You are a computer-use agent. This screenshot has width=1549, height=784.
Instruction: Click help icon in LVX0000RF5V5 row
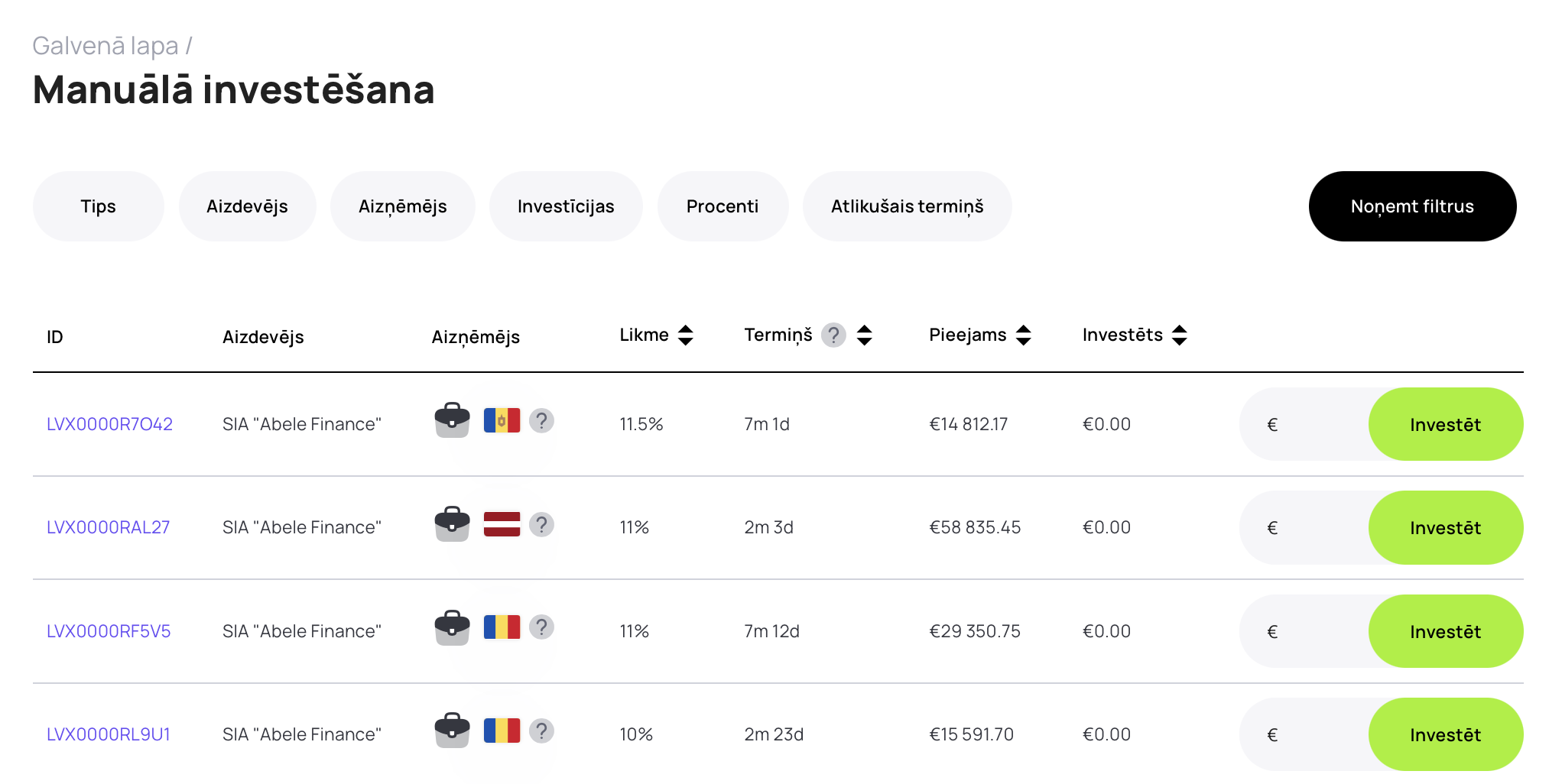coord(541,627)
